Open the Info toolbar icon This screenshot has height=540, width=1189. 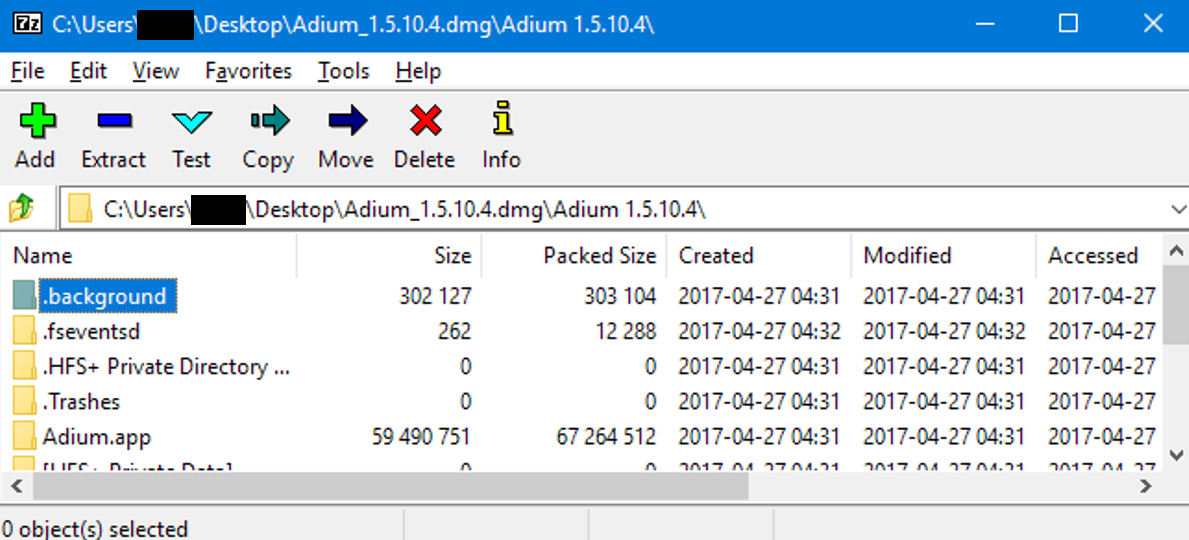[x=501, y=122]
